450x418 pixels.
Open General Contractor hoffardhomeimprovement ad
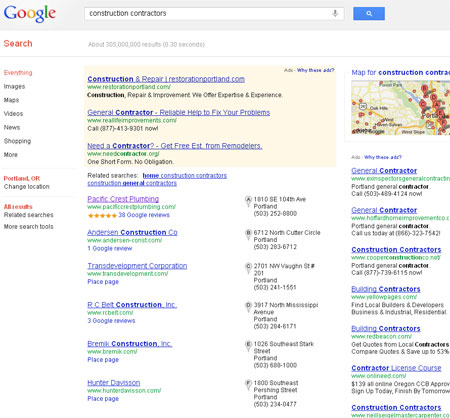[384, 210]
